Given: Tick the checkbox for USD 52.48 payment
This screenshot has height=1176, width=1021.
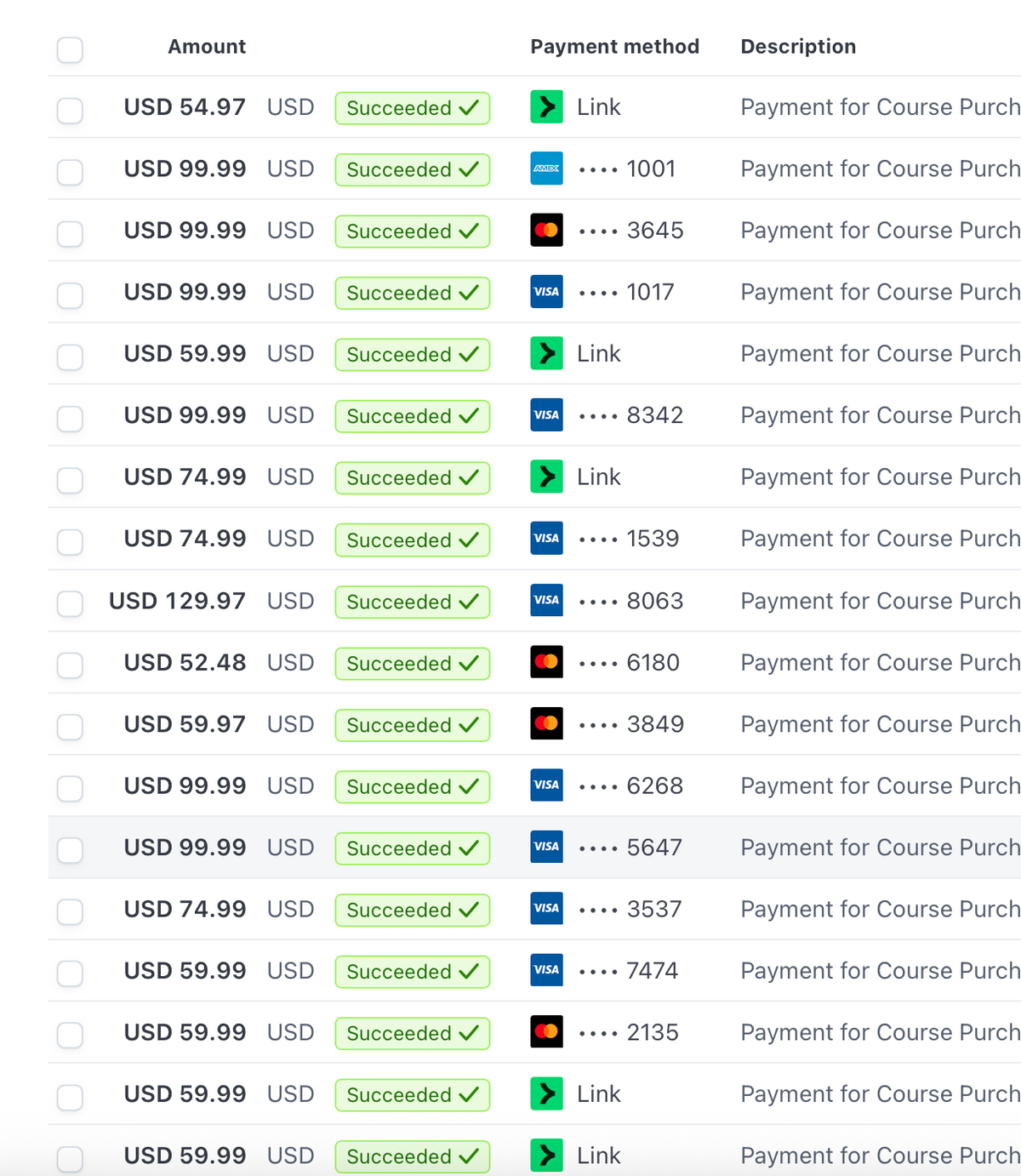Looking at the screenshot, I should [x=70, y=665].
